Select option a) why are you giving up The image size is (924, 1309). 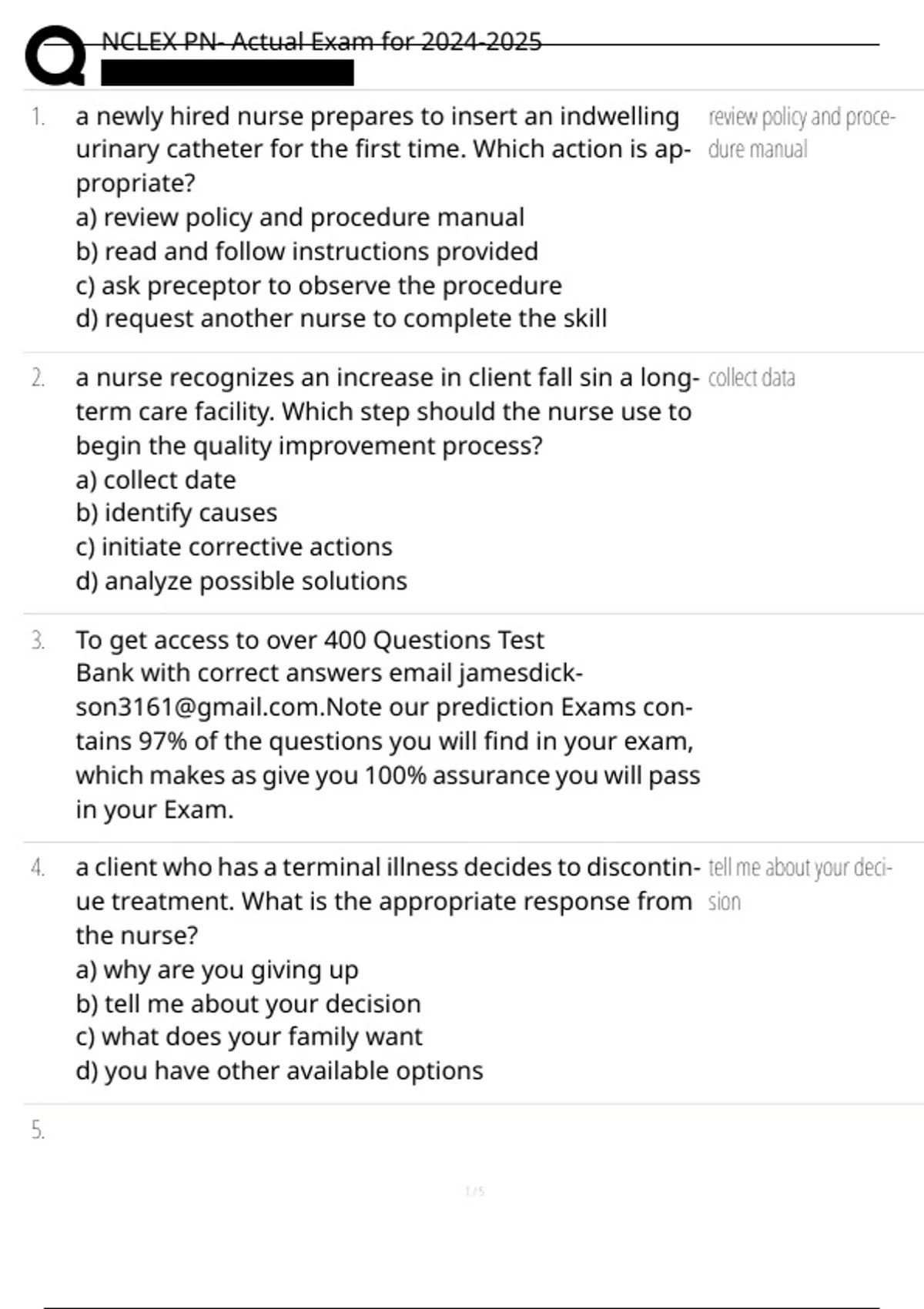[x=217, y=969]
